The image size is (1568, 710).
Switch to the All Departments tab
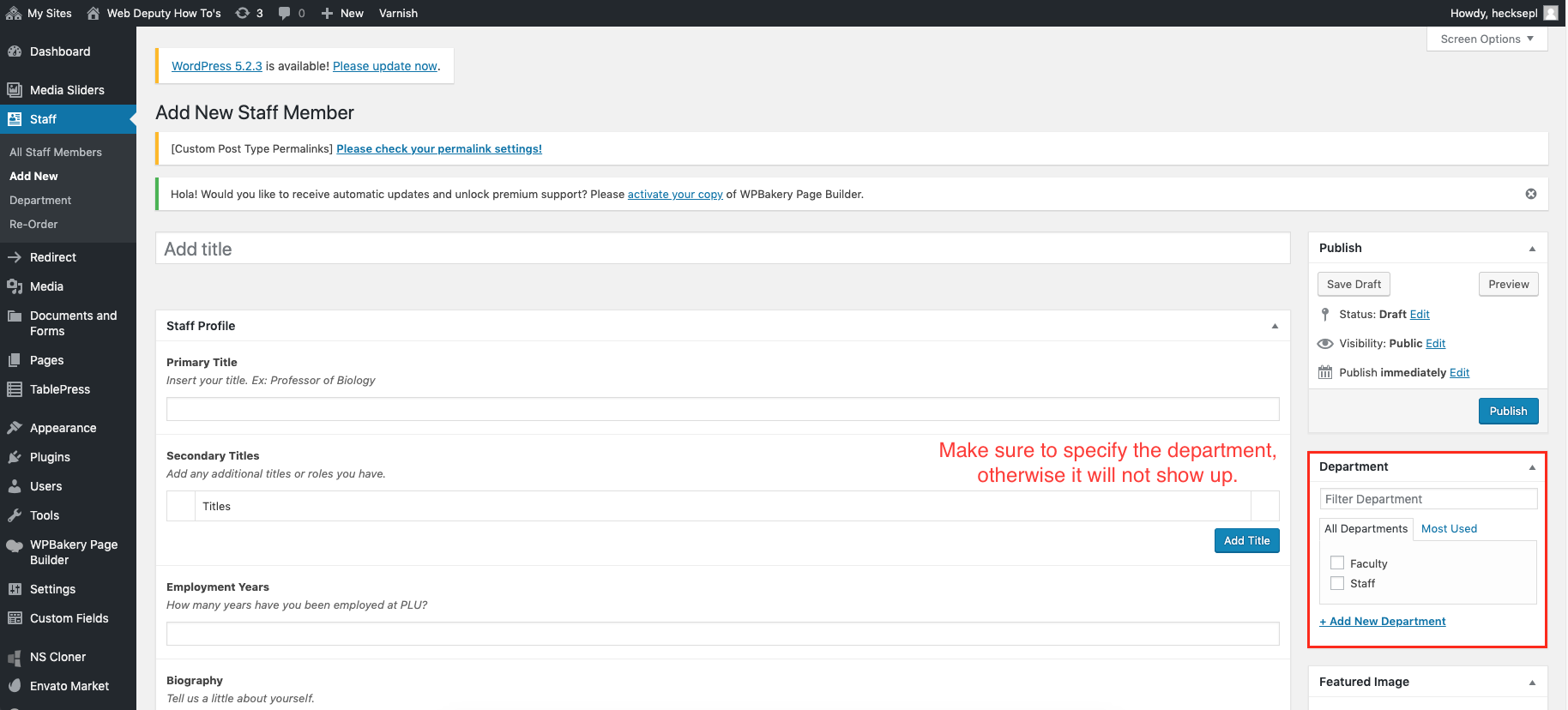tap(1366, 529)
